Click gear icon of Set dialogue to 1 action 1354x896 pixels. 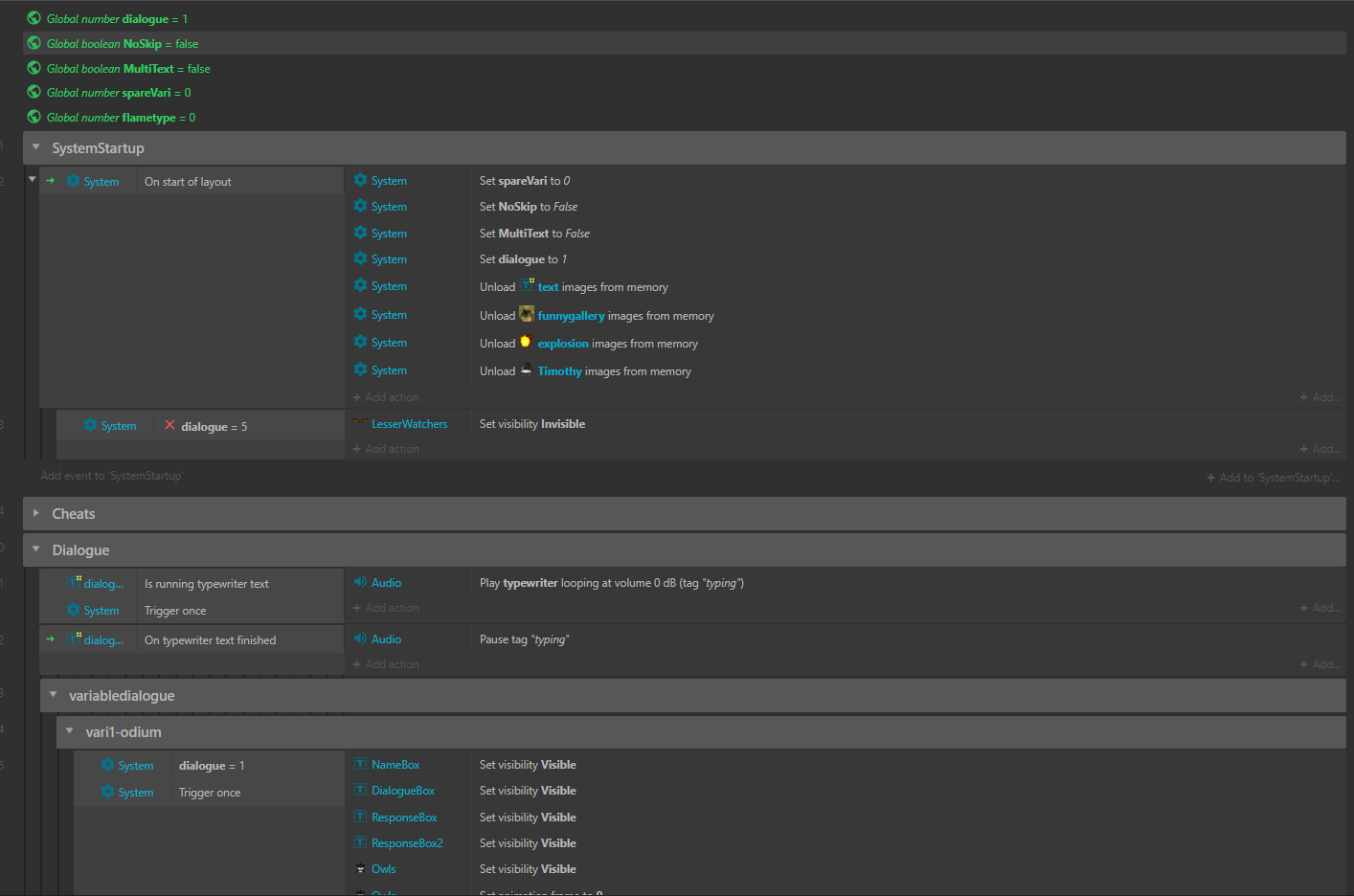pos(360,258)
